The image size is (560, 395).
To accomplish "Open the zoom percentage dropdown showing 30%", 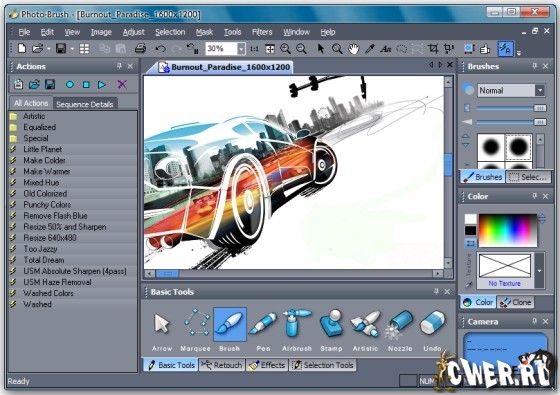I will (x=241, y=49).
